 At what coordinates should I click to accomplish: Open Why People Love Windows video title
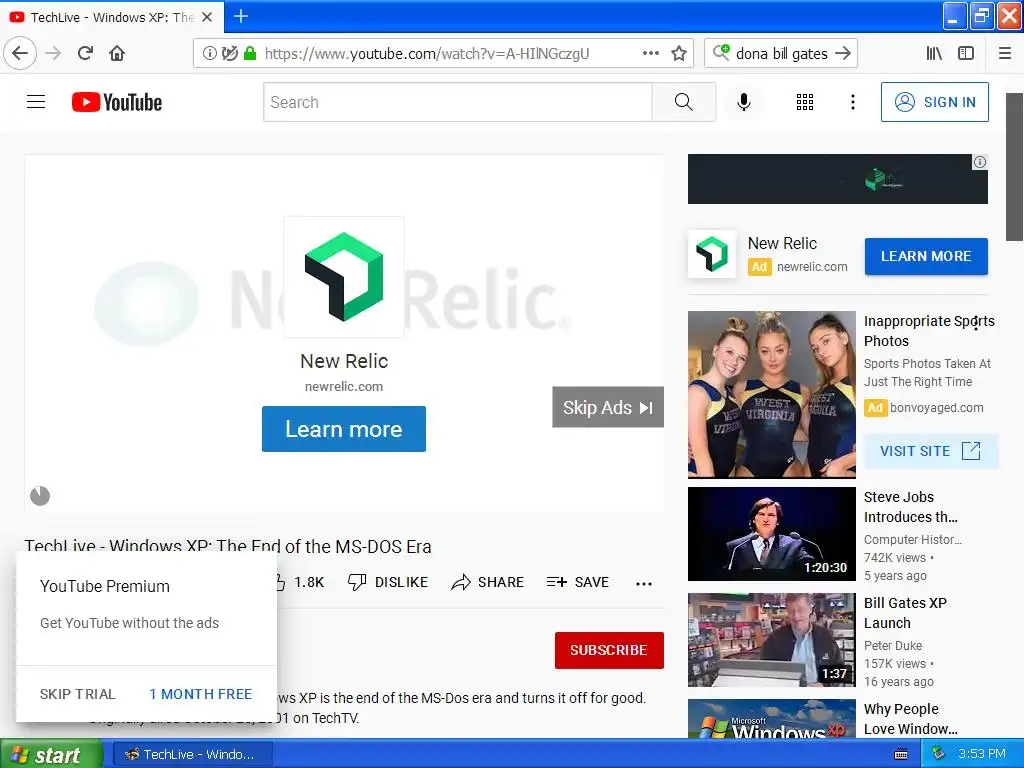pos(910,718)
